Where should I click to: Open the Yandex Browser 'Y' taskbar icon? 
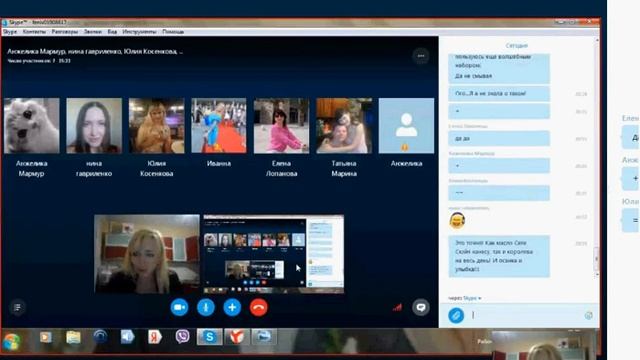point(237,337)
